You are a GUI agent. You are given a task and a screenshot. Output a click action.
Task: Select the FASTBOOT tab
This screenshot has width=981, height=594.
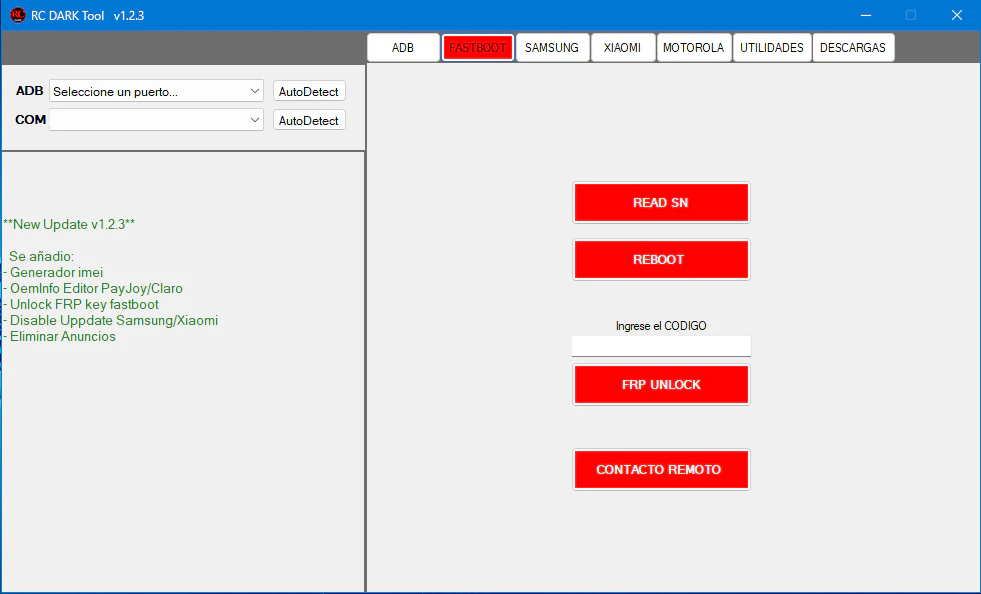(477, 48)
